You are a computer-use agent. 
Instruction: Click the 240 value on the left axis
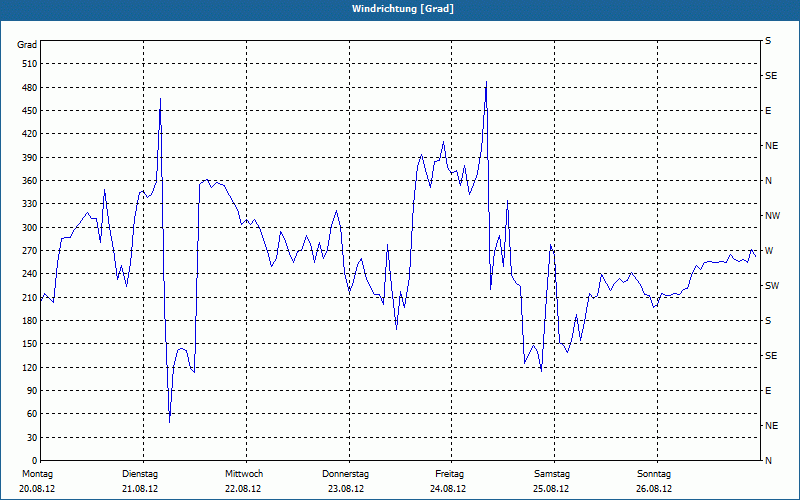[x=30, y=274]
